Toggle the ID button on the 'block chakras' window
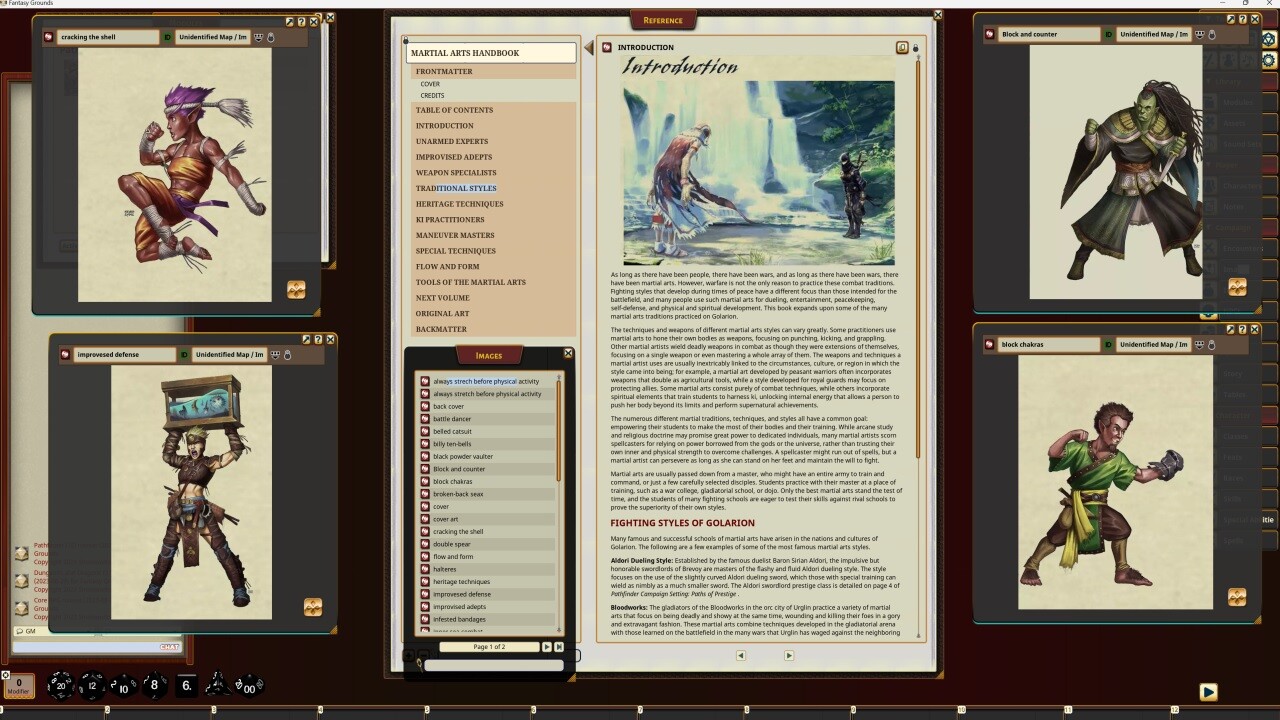 pos(1108,345)
